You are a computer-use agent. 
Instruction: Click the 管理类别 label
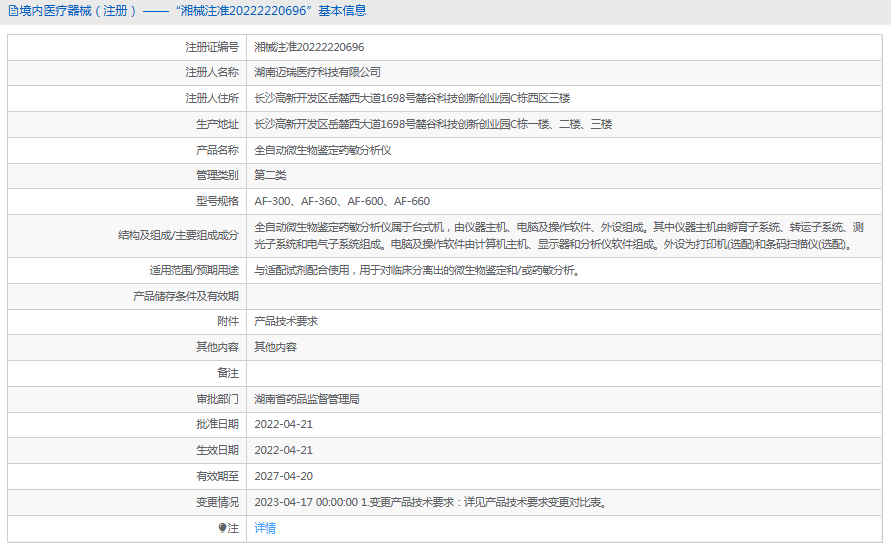218,175
